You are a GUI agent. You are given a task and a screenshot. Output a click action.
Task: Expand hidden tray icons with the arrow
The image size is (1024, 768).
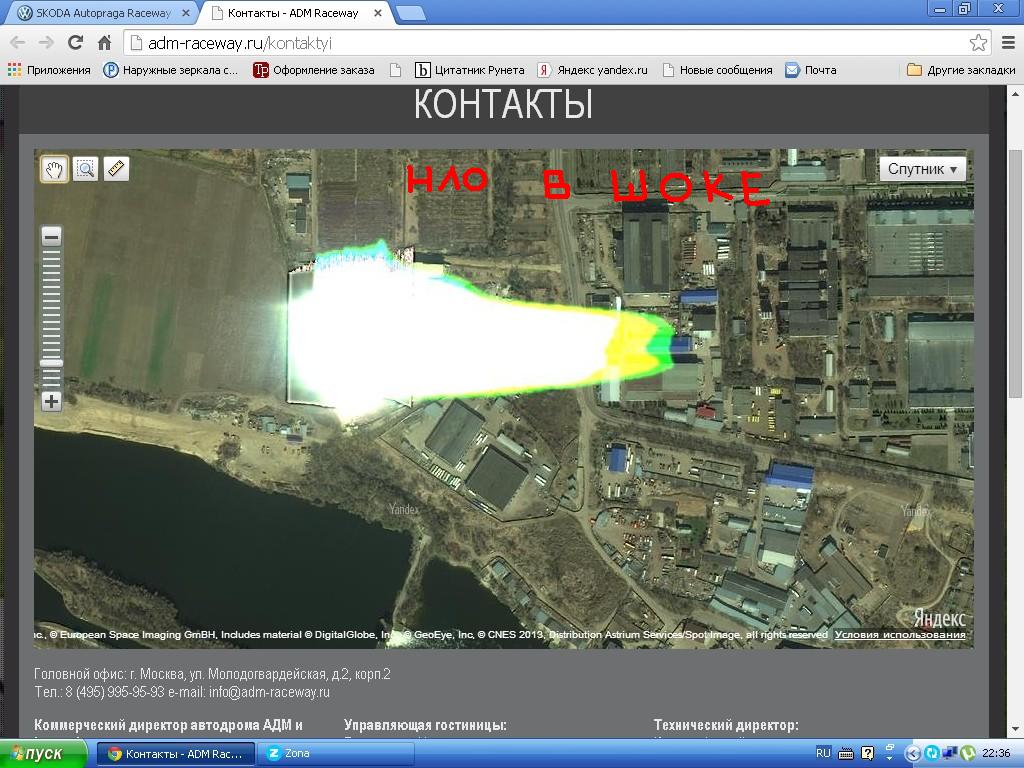[911, 754]
